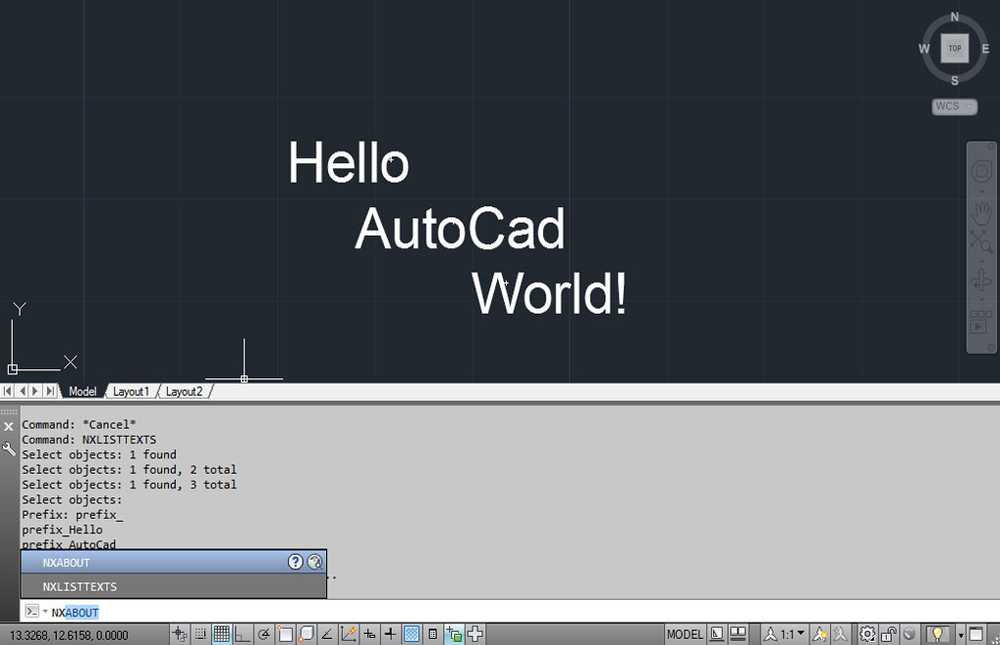Switch to the Layout1 tab
The height and width of the screenshot is (645, 1000).
pyautogui.click(x=131, y=391)
